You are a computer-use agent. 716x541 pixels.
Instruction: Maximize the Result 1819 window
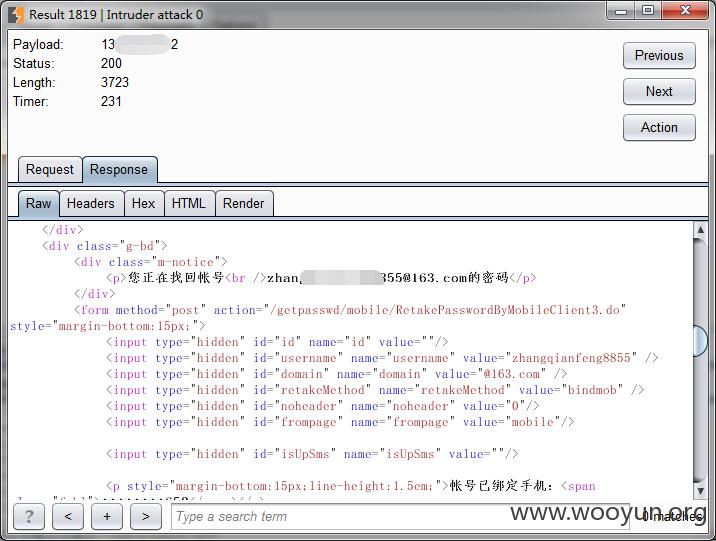pyautogui.click(x=648, y=11)
